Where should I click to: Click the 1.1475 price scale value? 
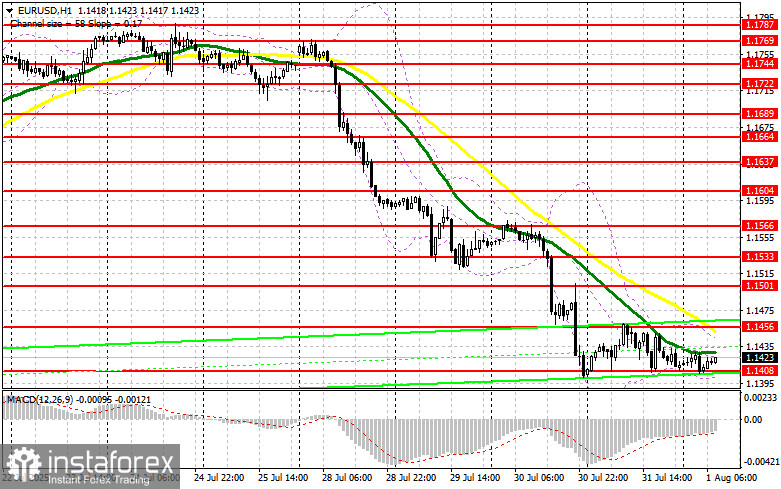[x=760, y=310]
